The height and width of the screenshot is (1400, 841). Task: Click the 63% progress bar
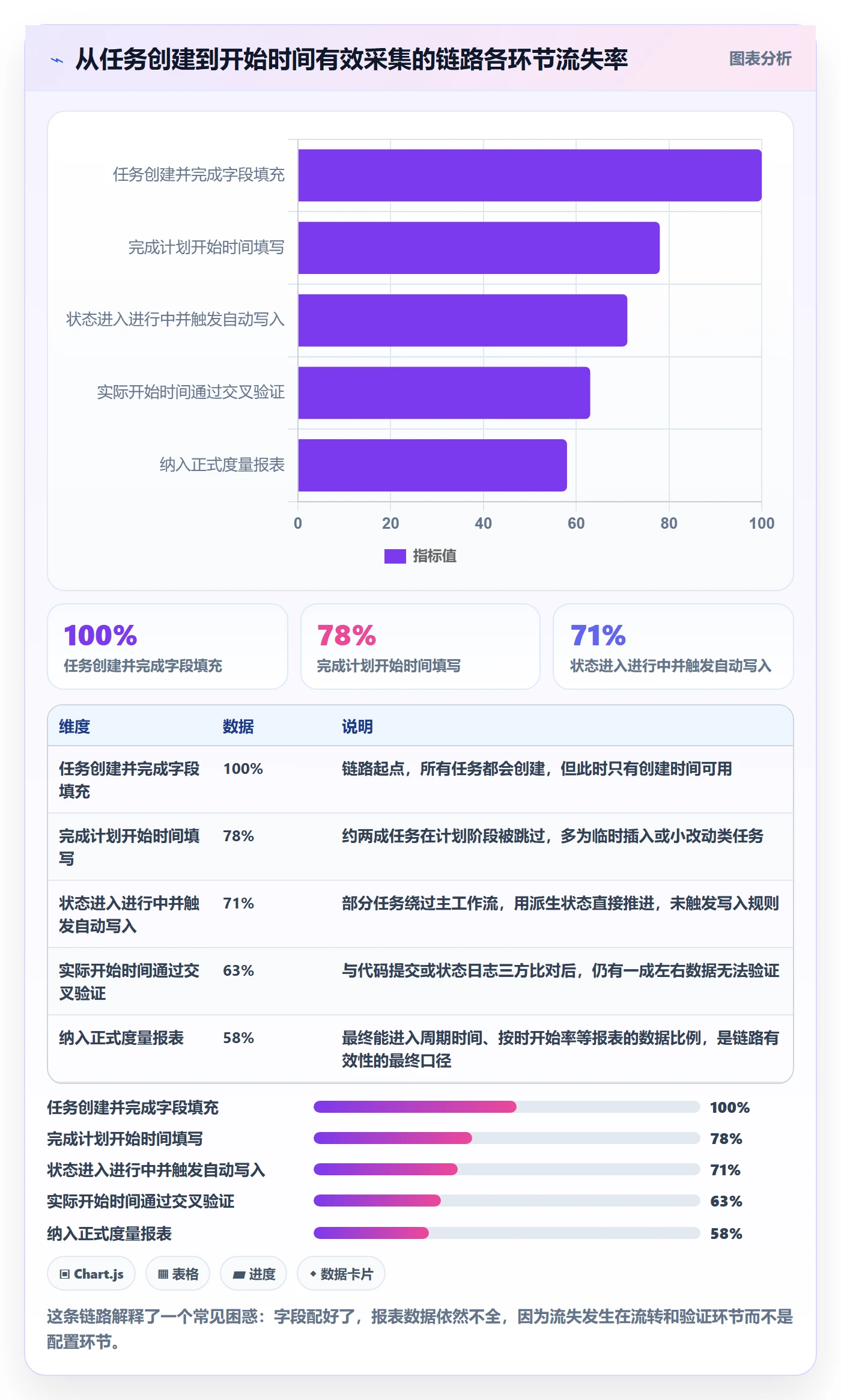point(506,1201)
